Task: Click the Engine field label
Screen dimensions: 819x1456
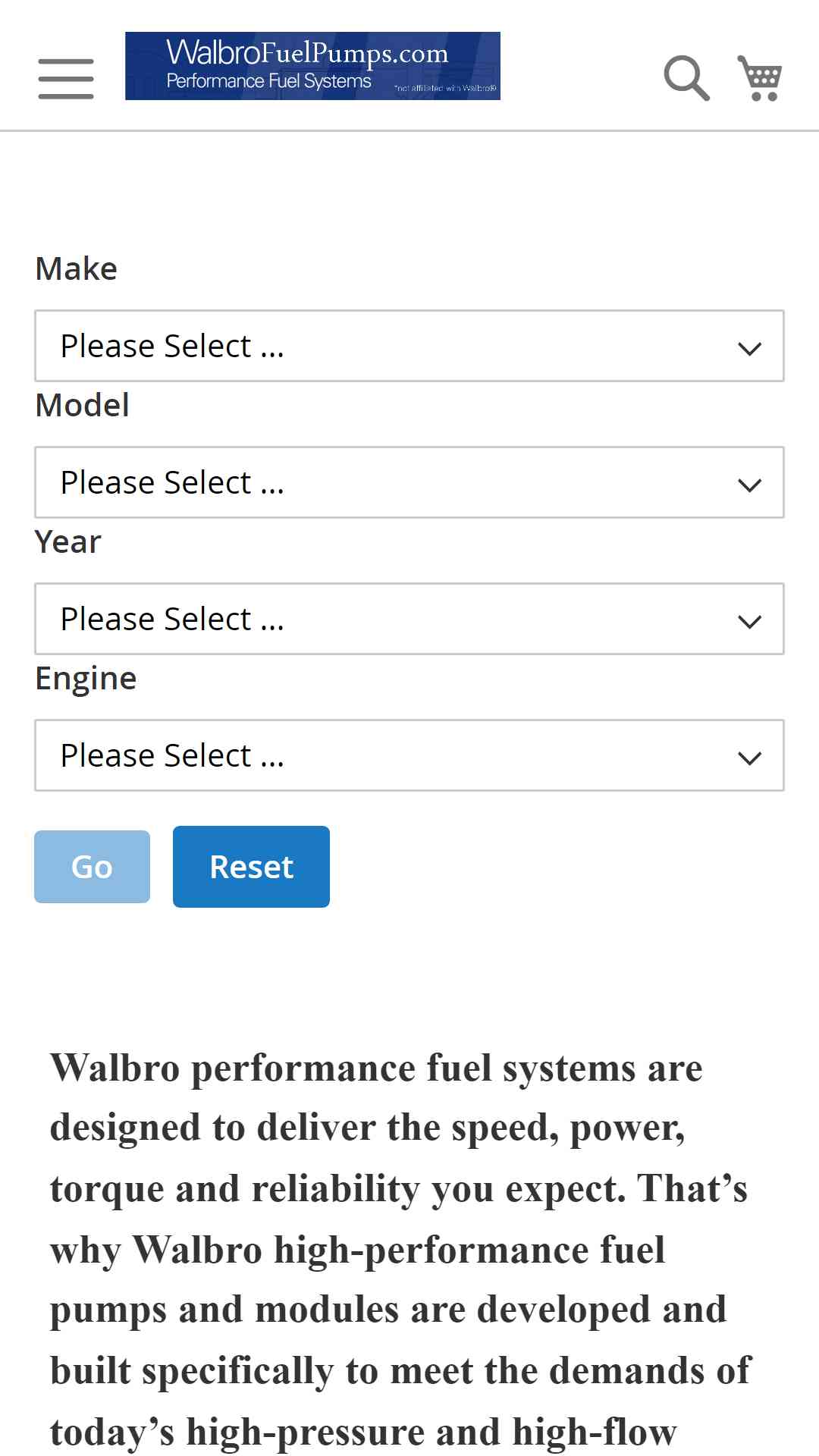Action: coord(86,679)
